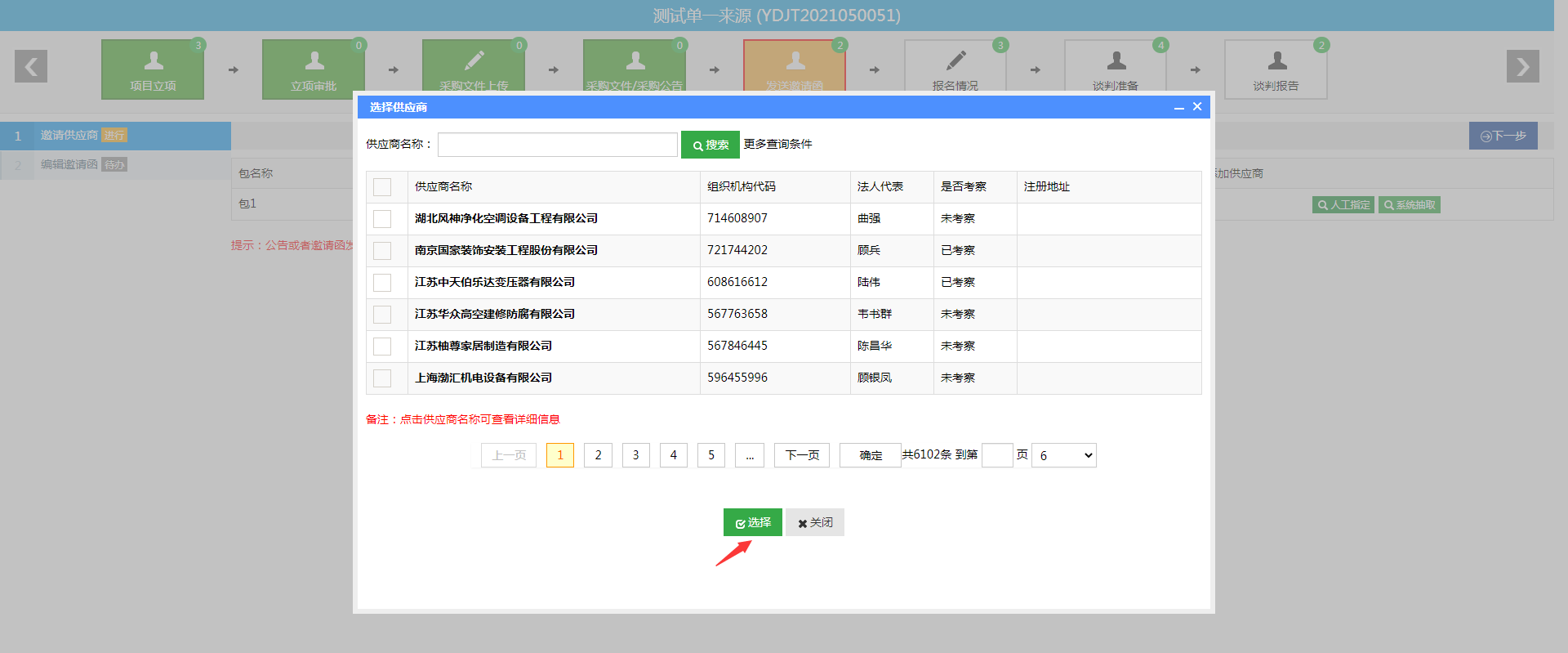Open the page-size dropdown showing 6
The image size is (1568, 653).
pos(1064,455)
